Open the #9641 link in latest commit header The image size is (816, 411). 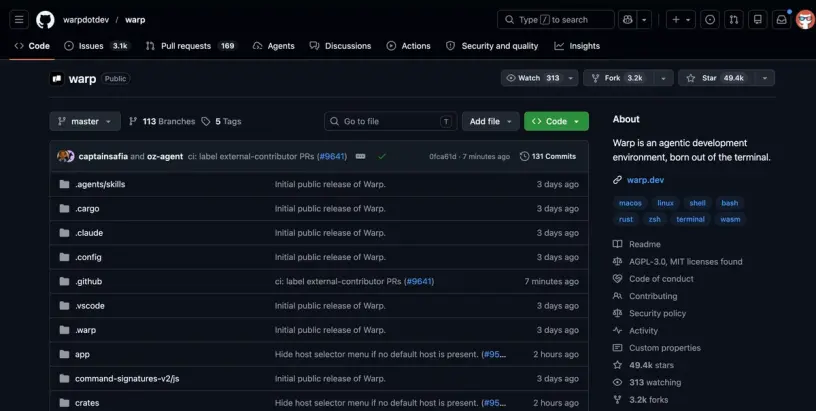(x=333, y=157)
